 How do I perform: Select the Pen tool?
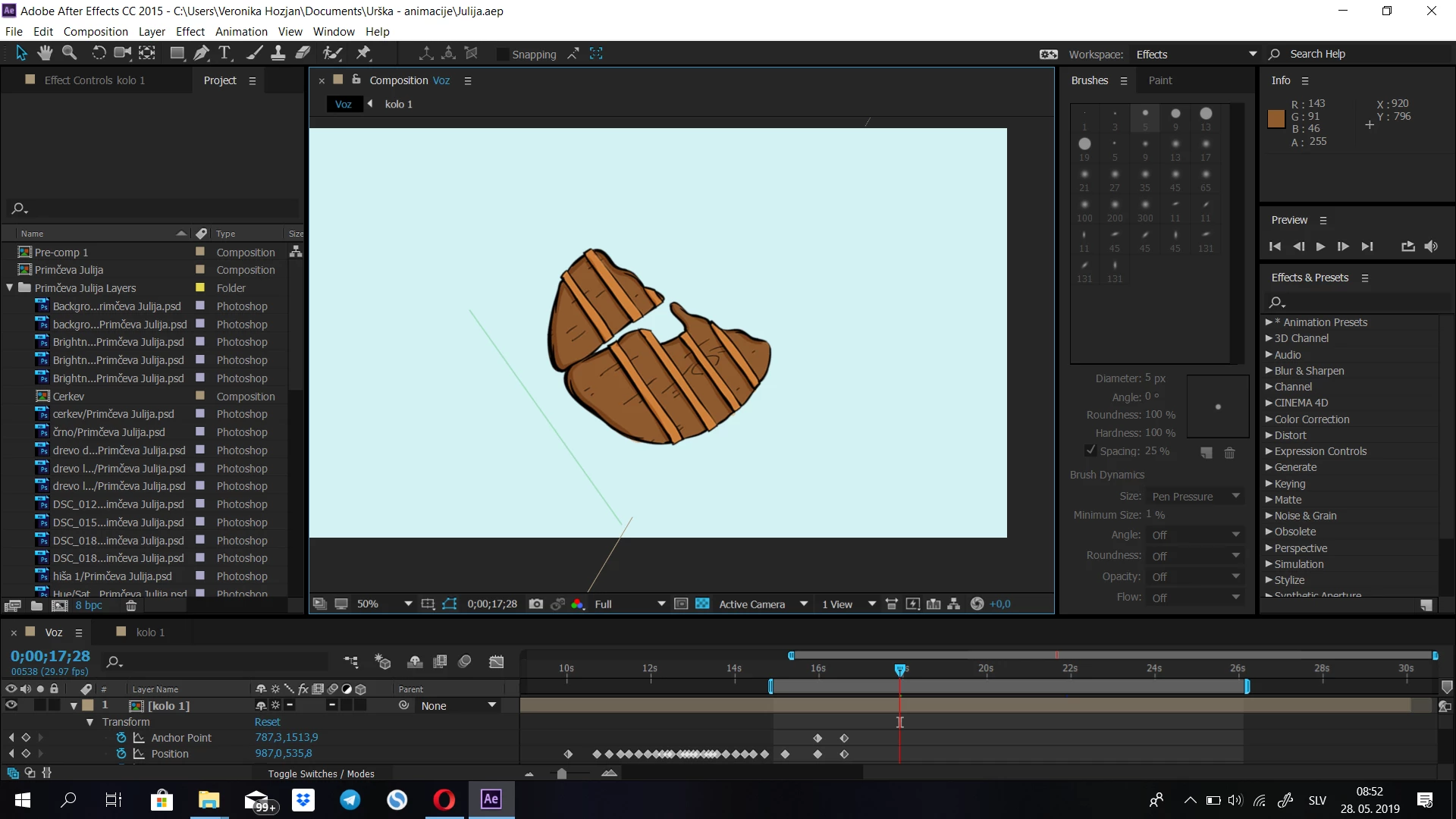coord(201,53)
